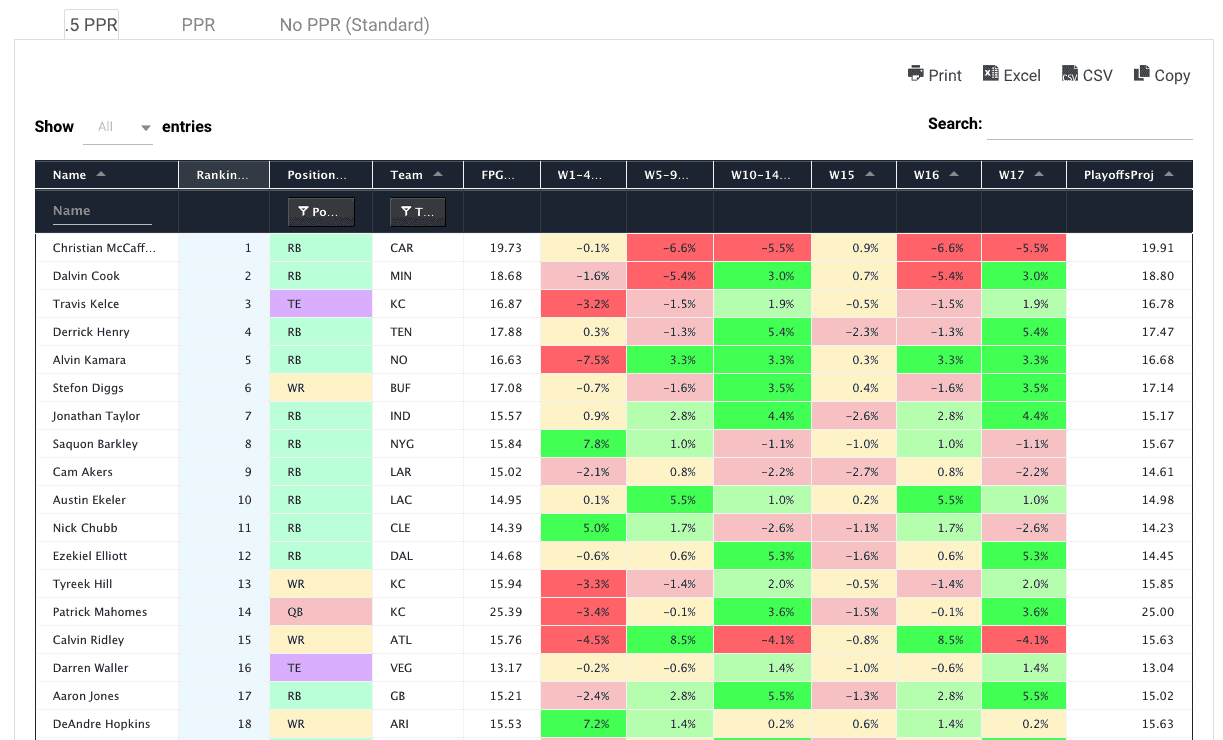This screenshot has height=740, width=1223.
Task: Click the purple TE cell for Travis Kelce
Action: (x=321, y=304)
